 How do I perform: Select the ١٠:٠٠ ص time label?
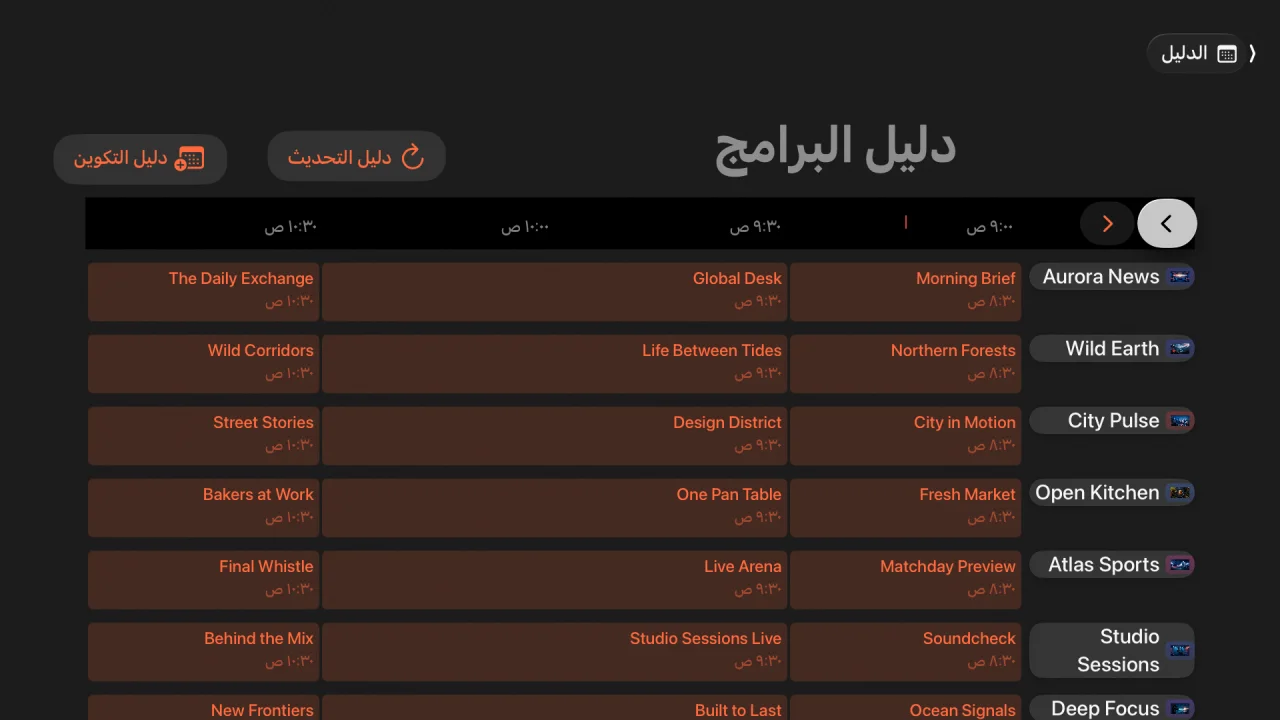click(525, 227)
